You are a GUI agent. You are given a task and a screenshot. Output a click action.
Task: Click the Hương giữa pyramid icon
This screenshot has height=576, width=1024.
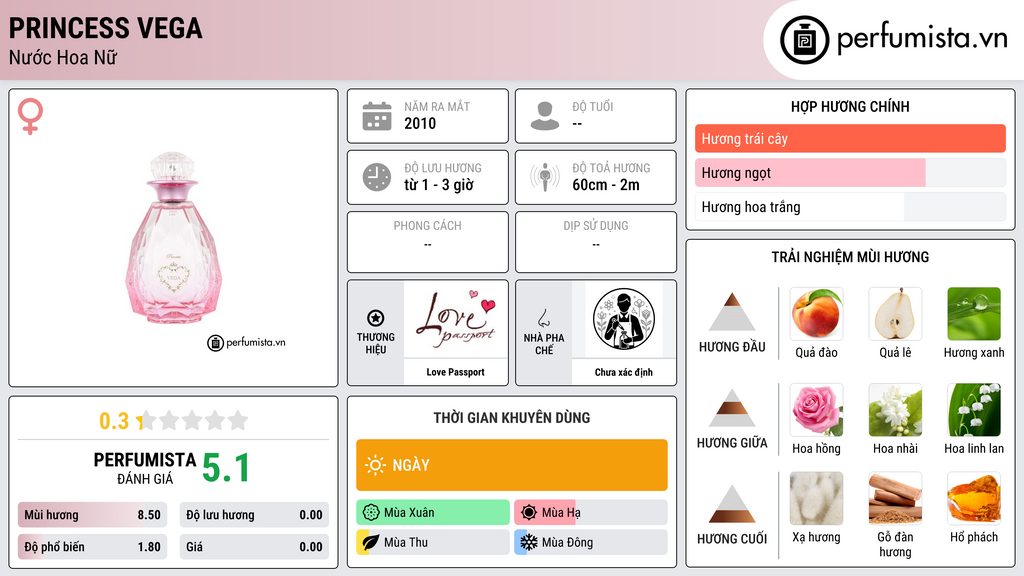[731, 408]
